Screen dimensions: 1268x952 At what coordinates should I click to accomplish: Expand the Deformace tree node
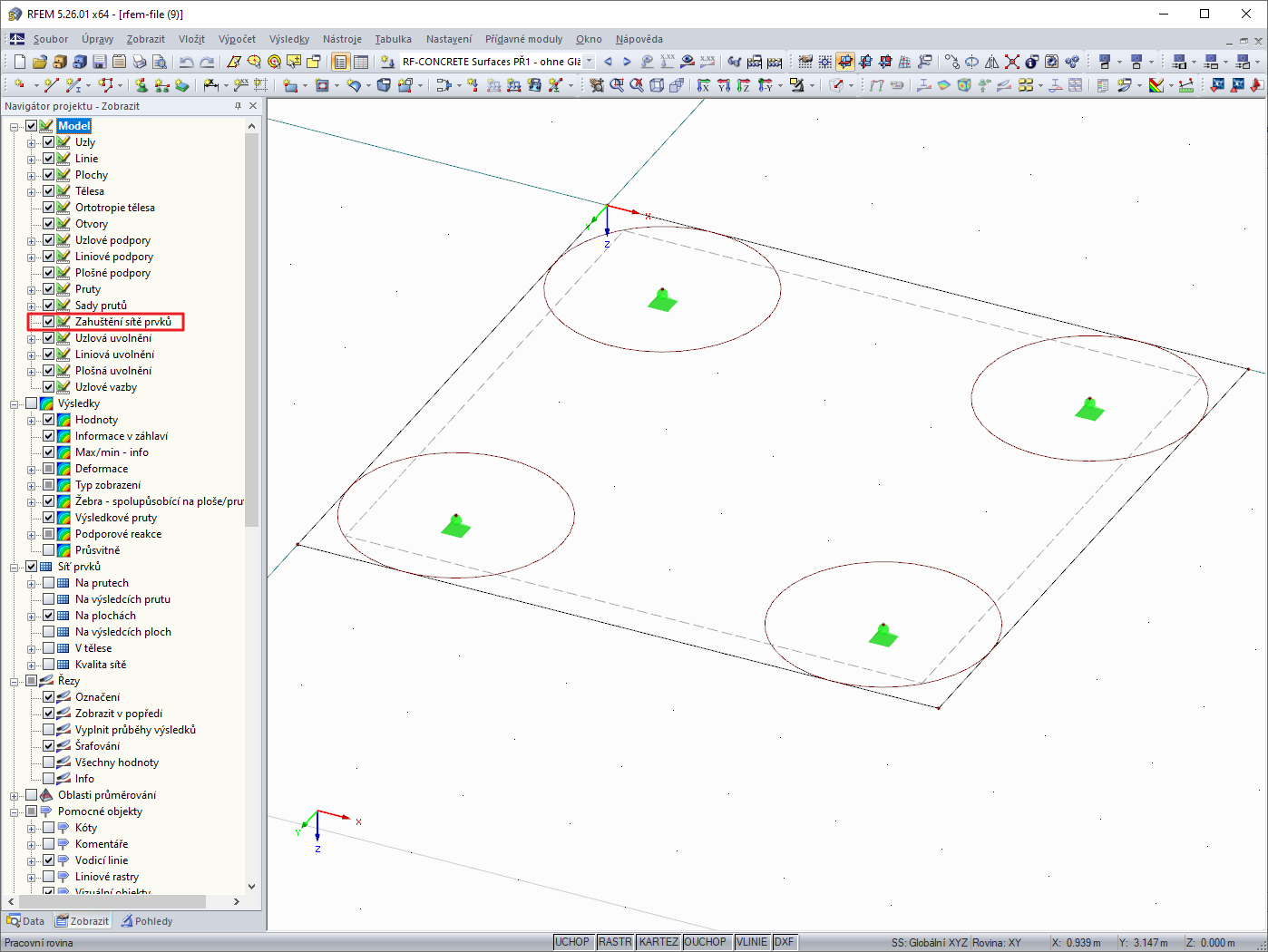[x=32, y=469]
